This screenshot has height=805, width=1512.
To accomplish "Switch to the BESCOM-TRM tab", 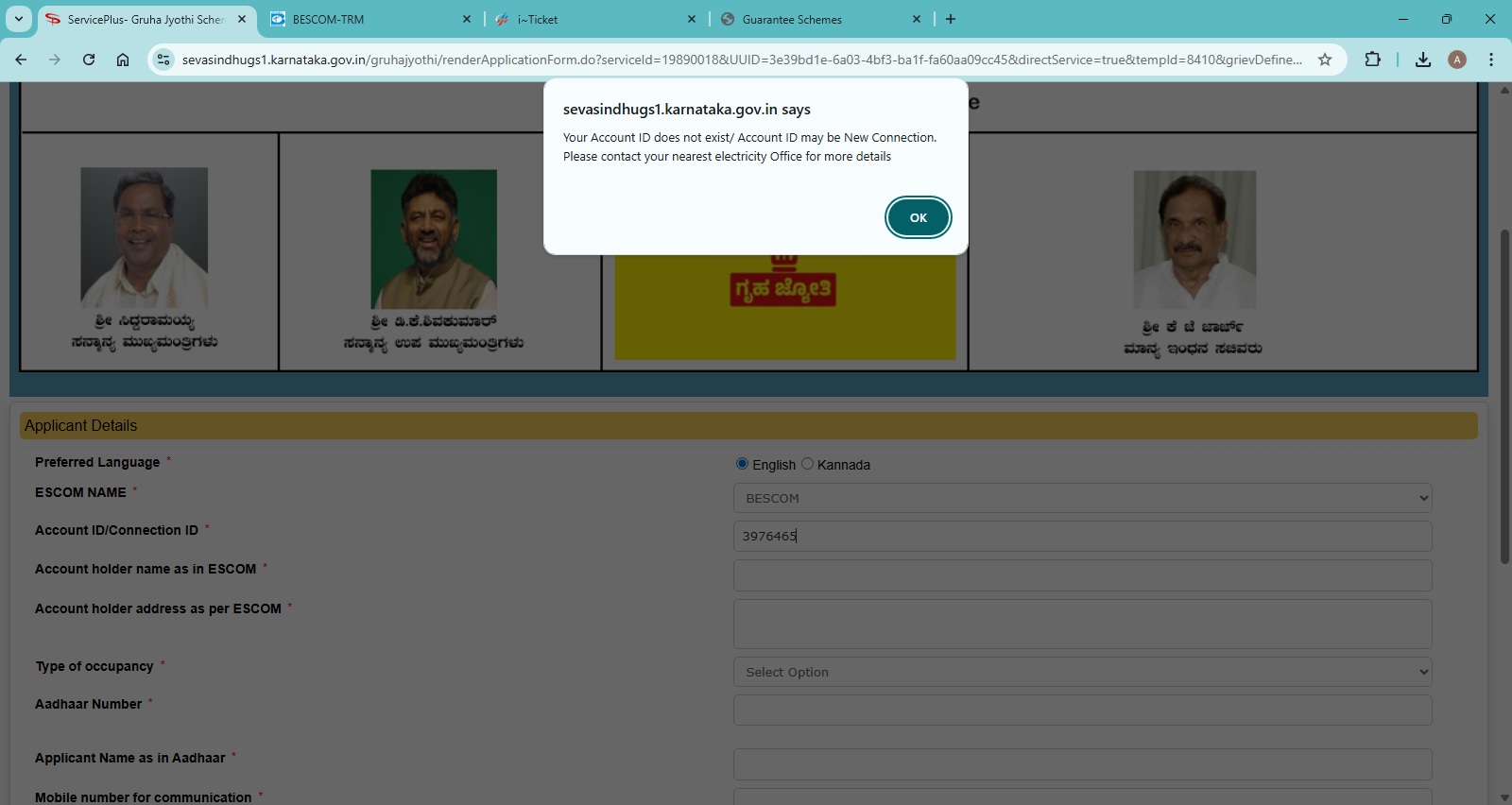I will (370, 19).
